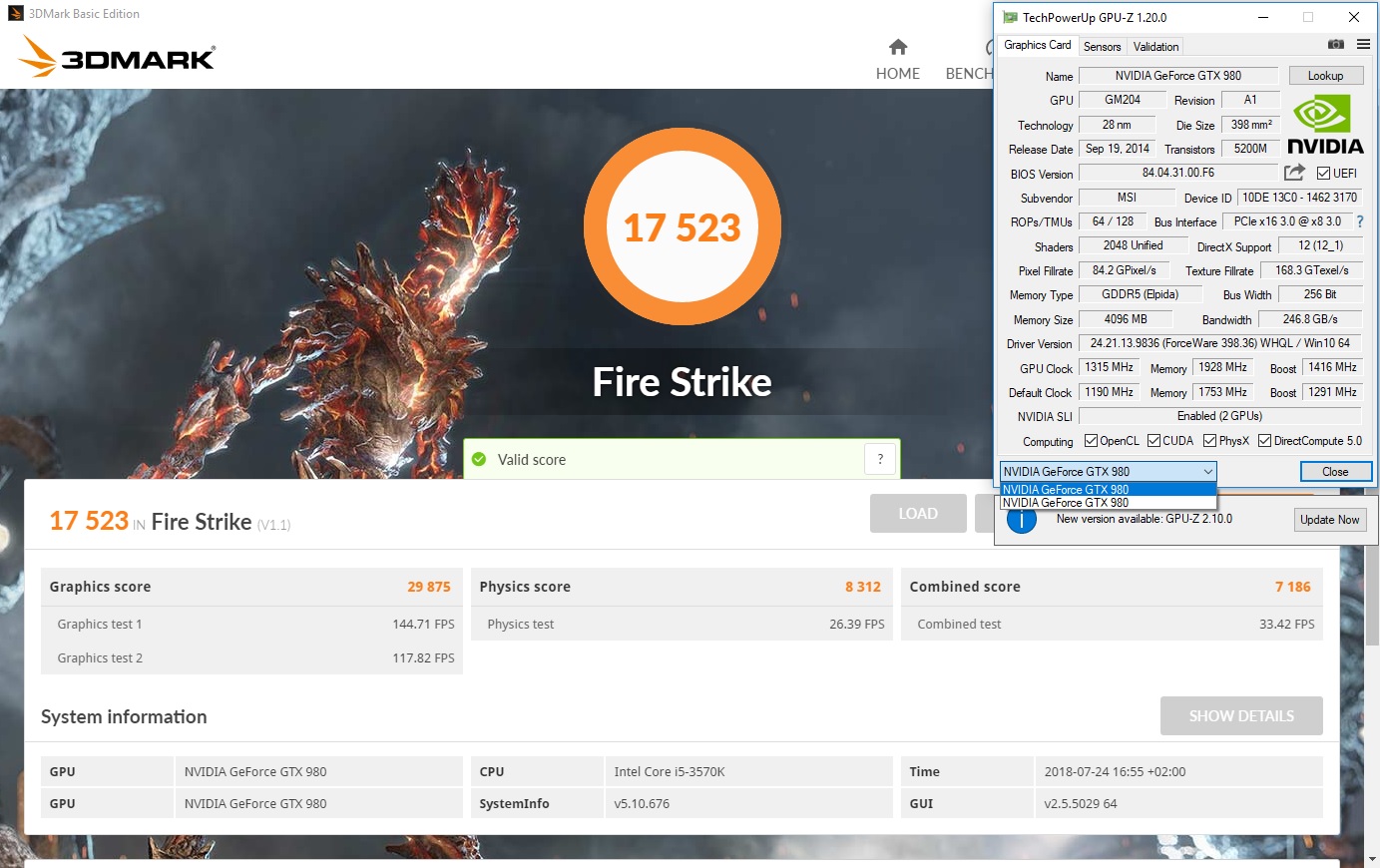Switch to the Sensors tab
Screen dimensions: 1380x868
1102,47
